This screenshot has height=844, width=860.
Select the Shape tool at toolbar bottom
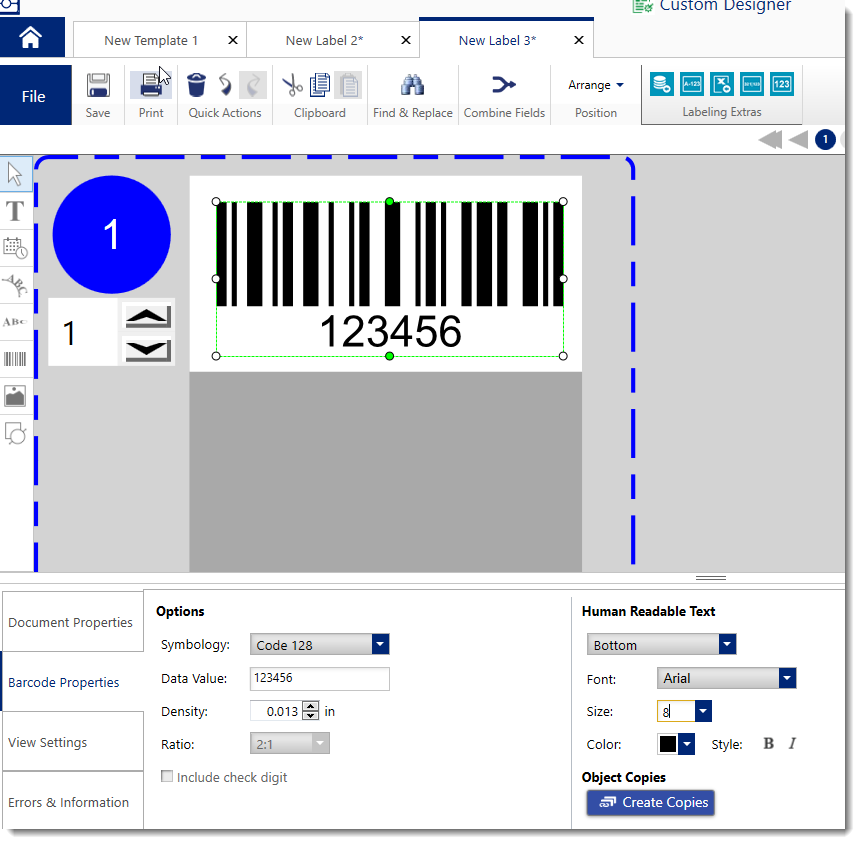click(15, 433)
